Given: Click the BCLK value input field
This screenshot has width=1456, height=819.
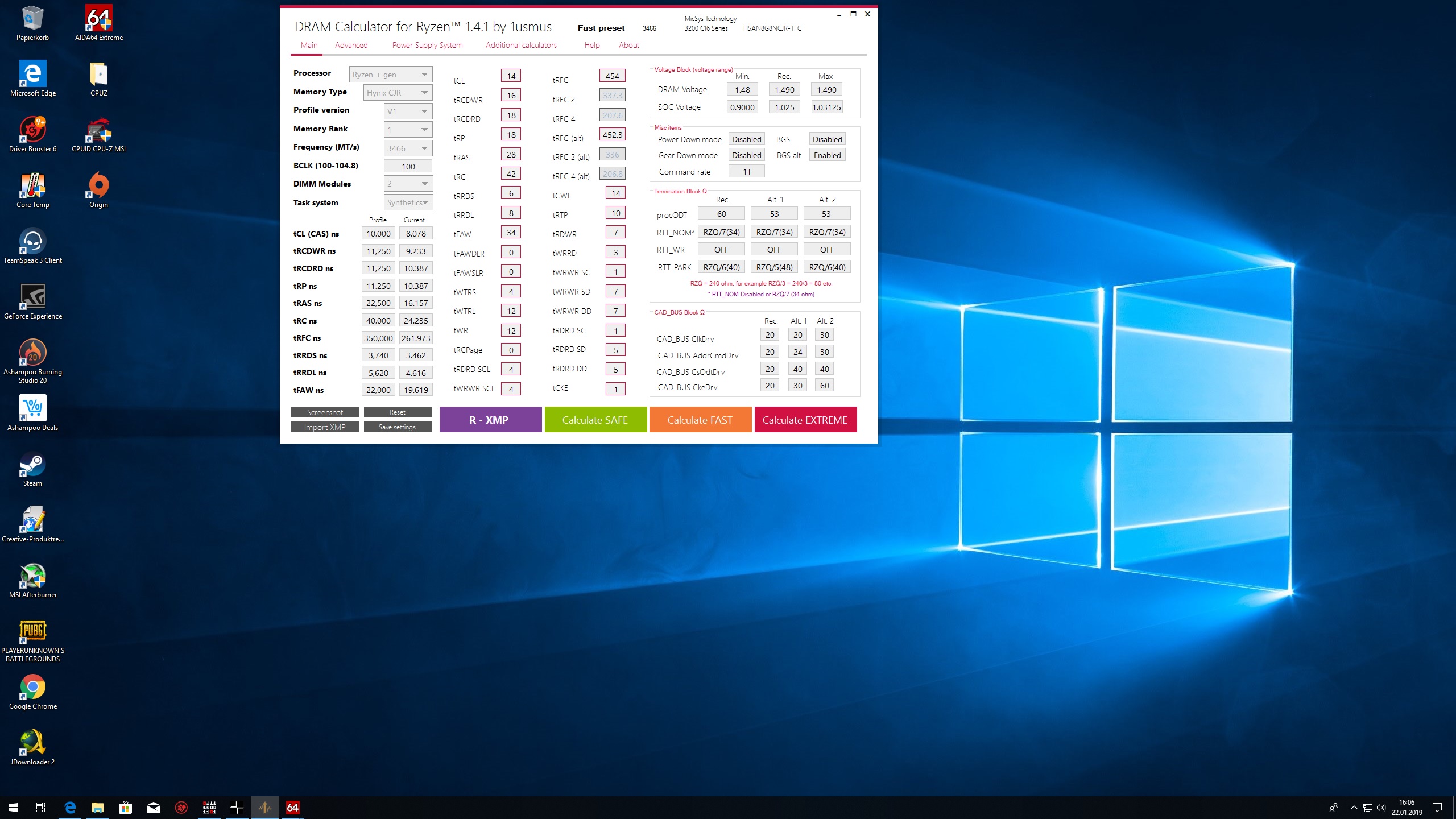Looking at the screenshot, I should 408,167.
